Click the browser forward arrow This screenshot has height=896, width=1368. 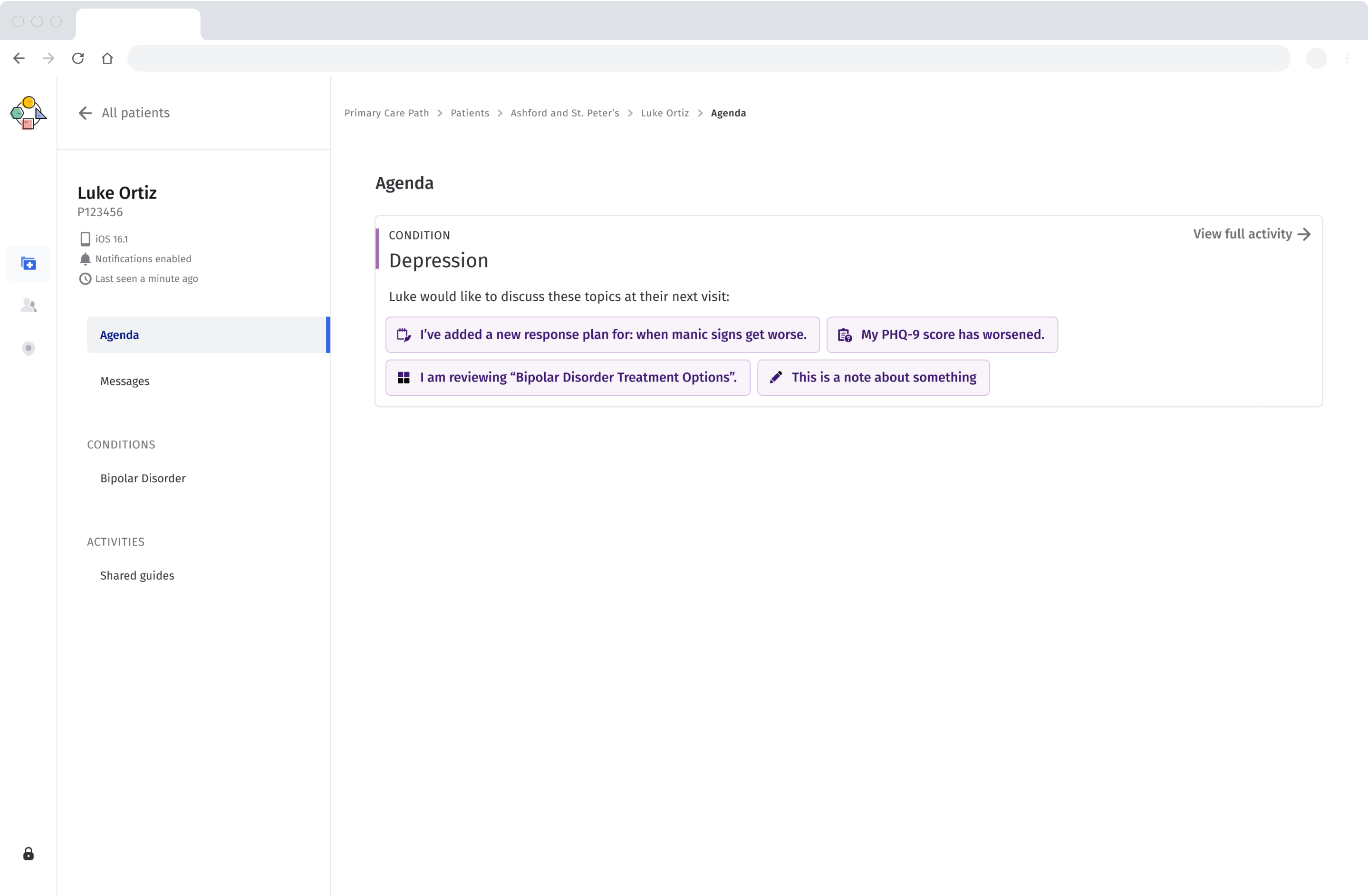(x=49, y=58)
